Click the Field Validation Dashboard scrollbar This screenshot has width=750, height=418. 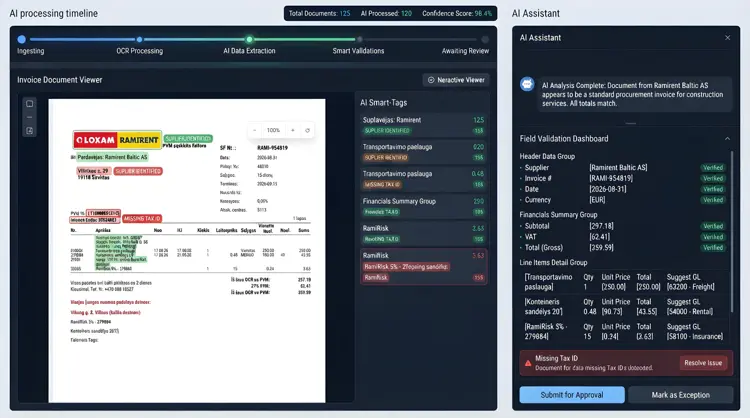pyautogui.click(x=732, y=232)
